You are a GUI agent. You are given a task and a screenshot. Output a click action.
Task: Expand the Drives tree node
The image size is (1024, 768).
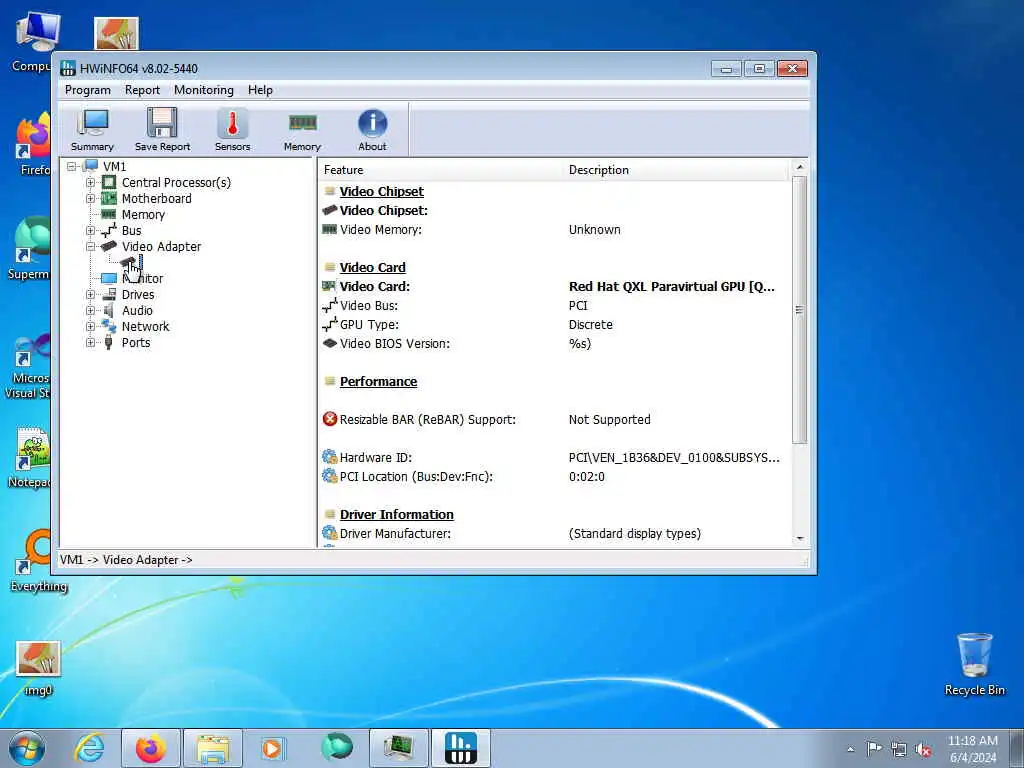click(91, 295)
